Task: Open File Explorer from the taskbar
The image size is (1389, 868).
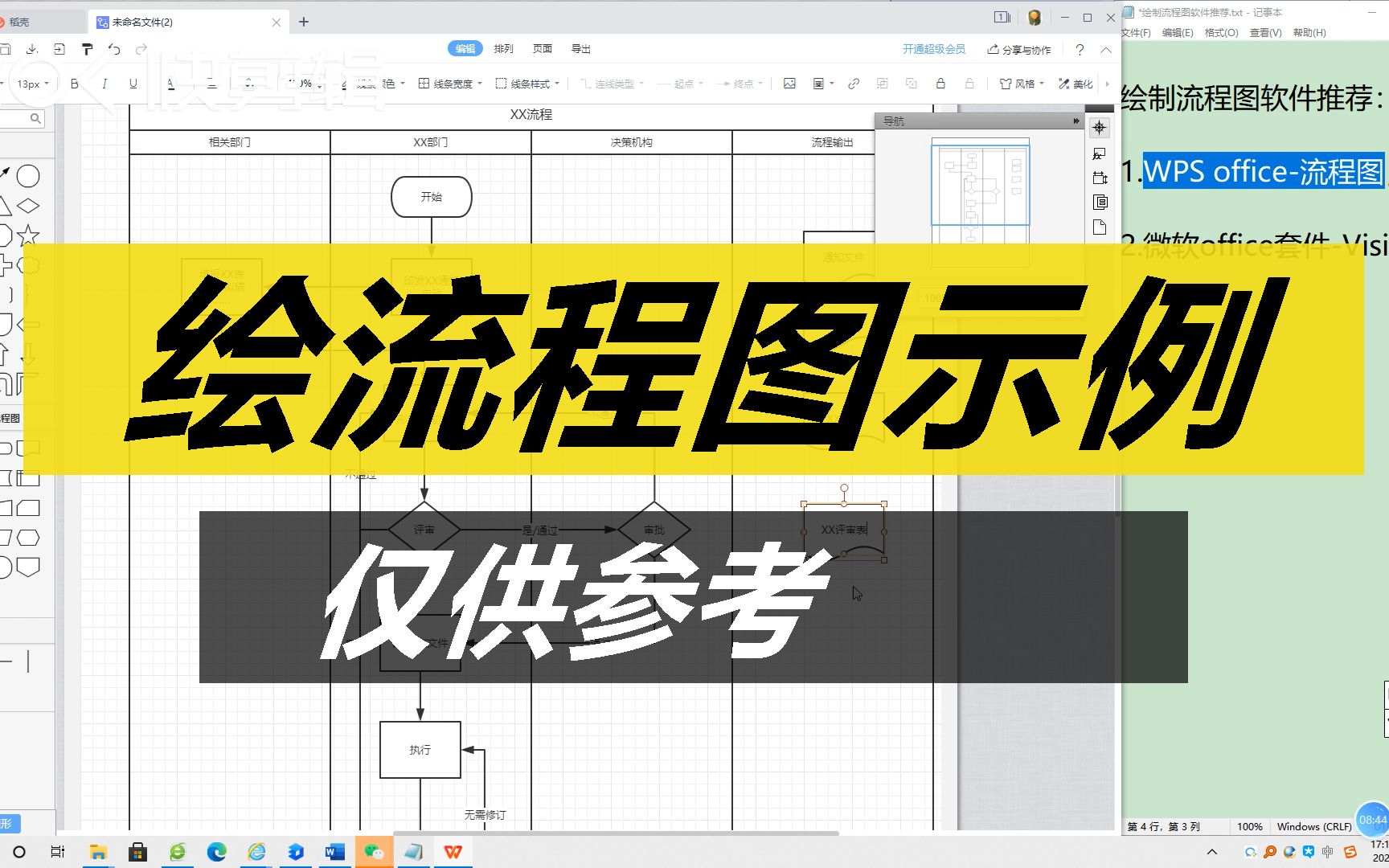Action: point(98,852)
